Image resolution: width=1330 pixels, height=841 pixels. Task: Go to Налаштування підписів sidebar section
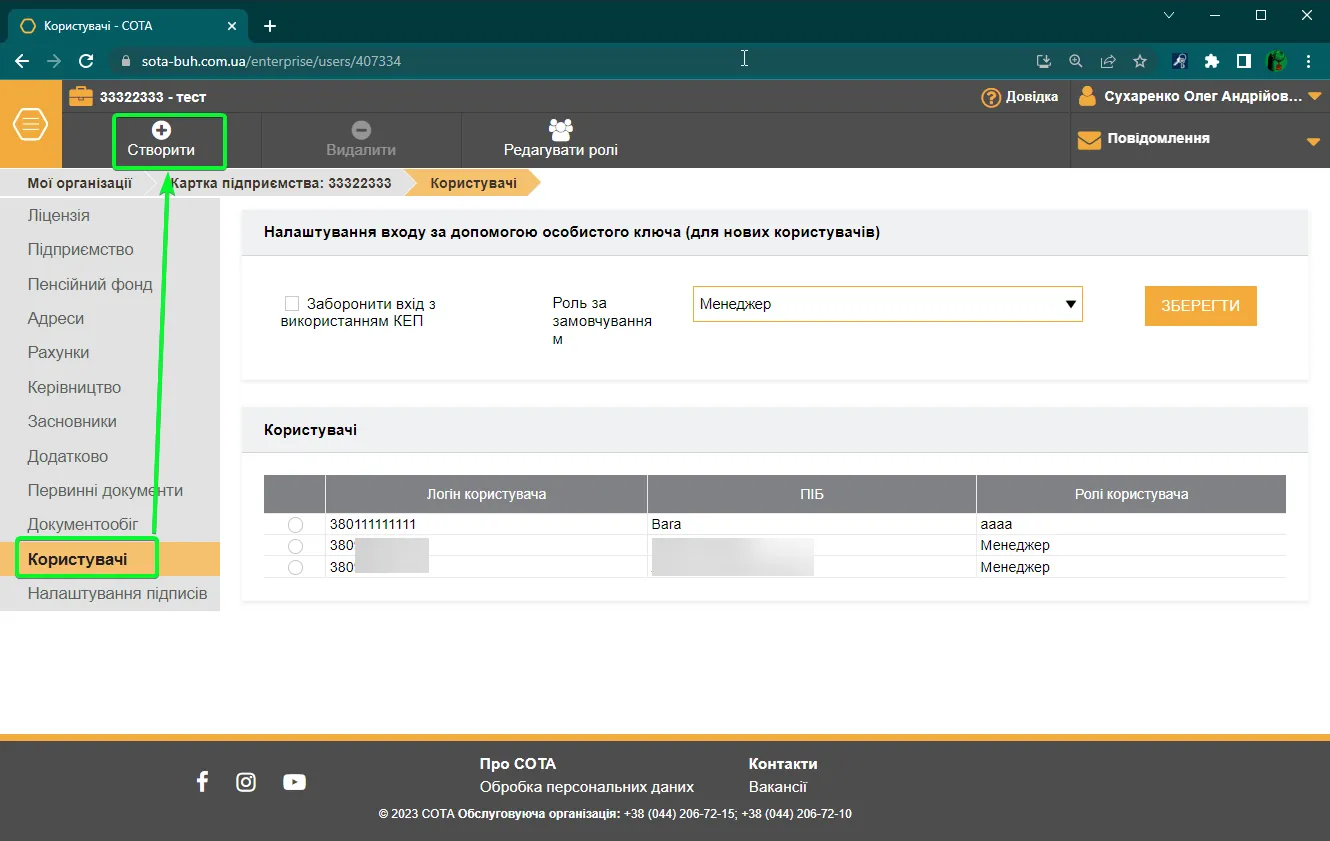pyautogui.click(x=117, y=593)
